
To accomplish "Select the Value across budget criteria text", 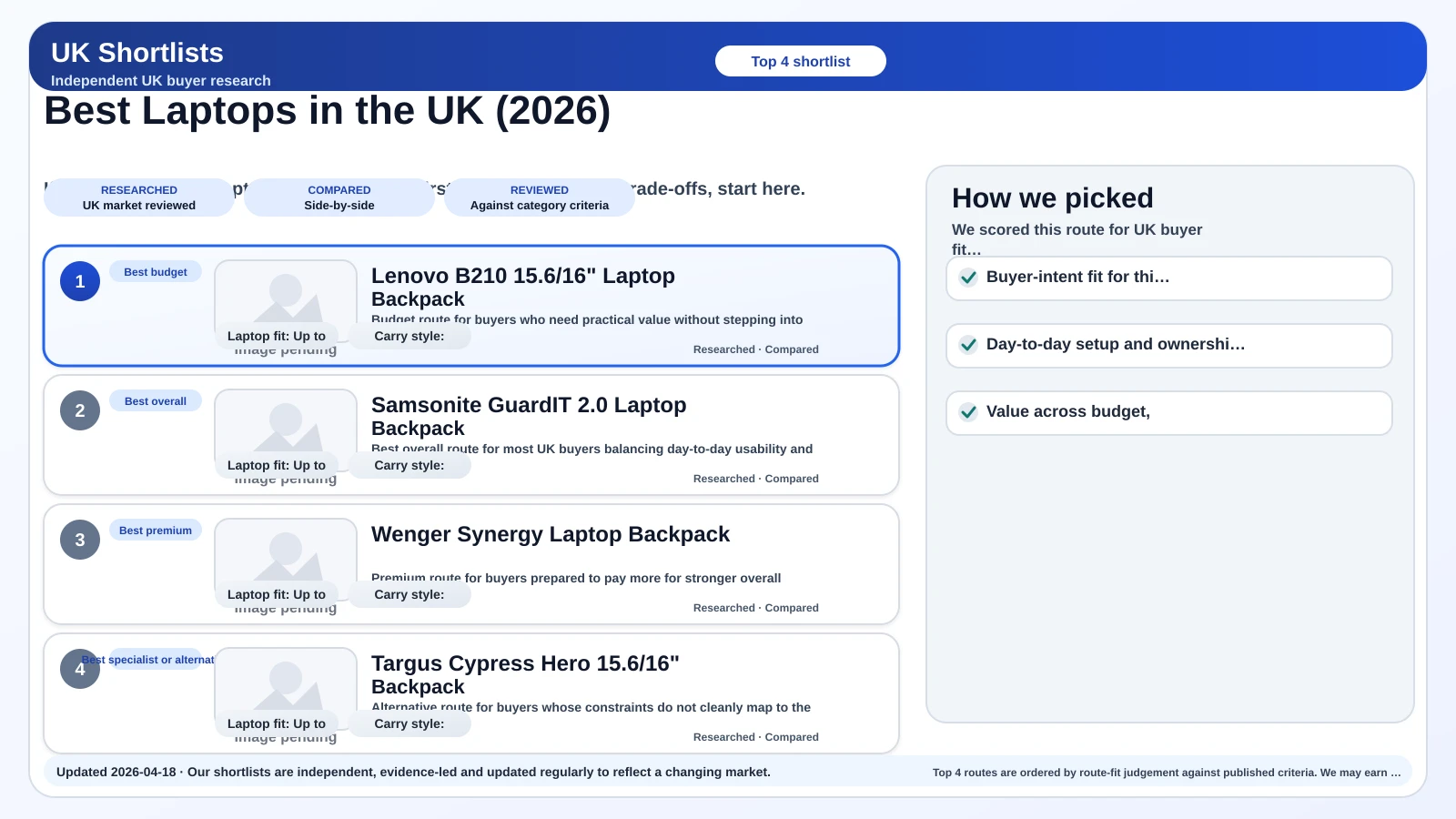I will point(1068,411).
